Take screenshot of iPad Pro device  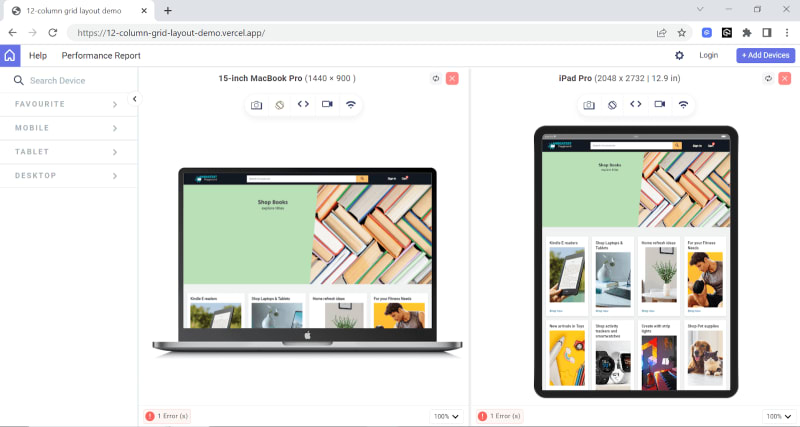click(589, 105)
